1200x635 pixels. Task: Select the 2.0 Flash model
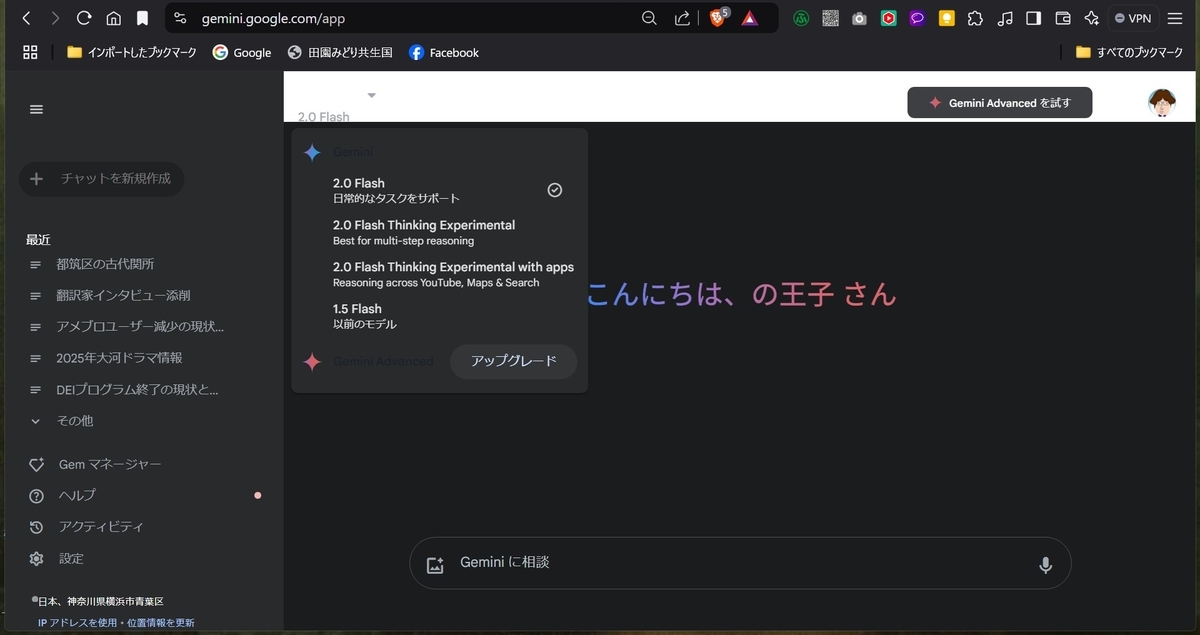coord(439,190)
